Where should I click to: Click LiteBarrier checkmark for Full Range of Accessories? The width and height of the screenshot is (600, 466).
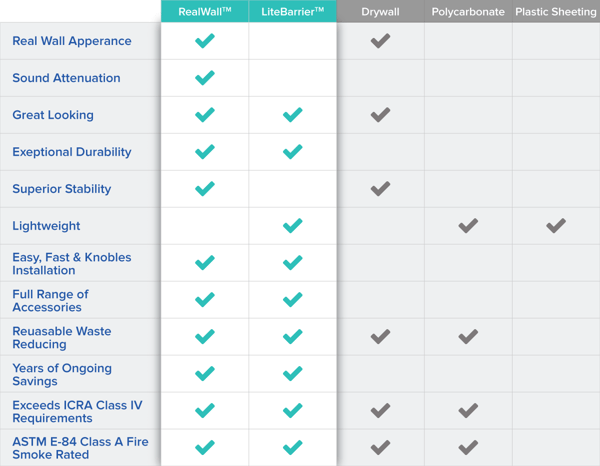(293, 300)
